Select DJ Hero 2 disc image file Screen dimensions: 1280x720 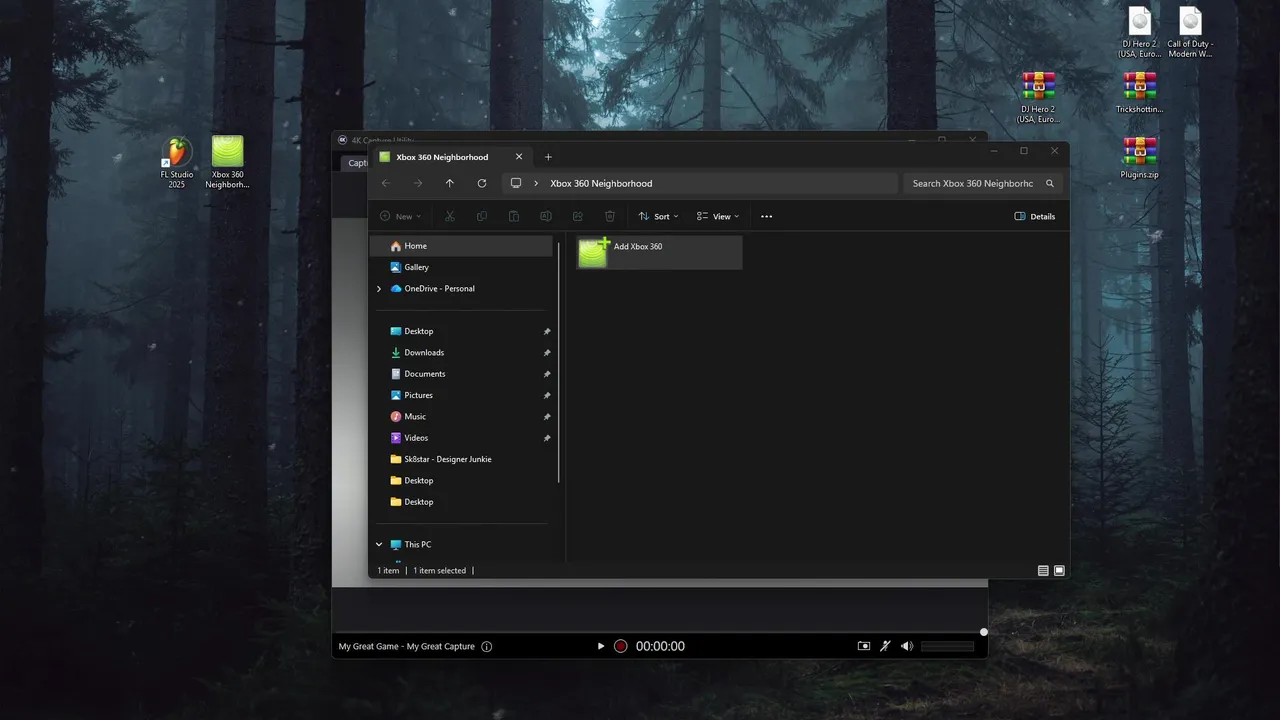[x=1140, y=33]
